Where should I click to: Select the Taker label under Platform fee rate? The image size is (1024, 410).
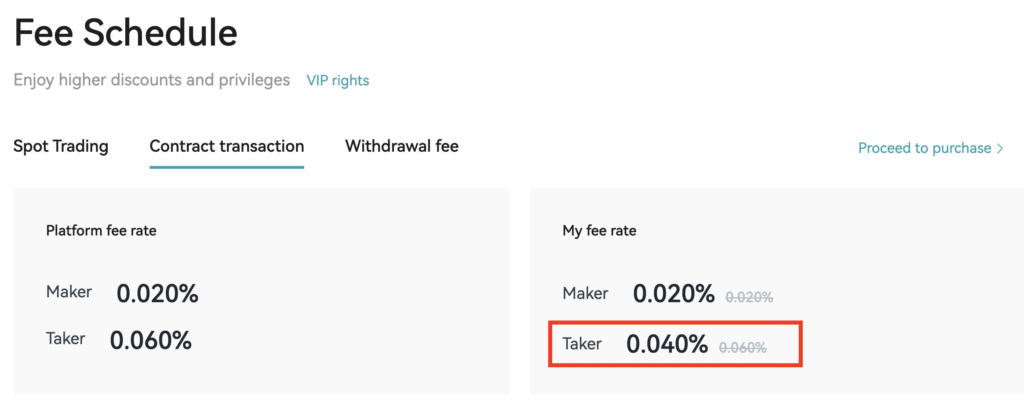[66, 339]
